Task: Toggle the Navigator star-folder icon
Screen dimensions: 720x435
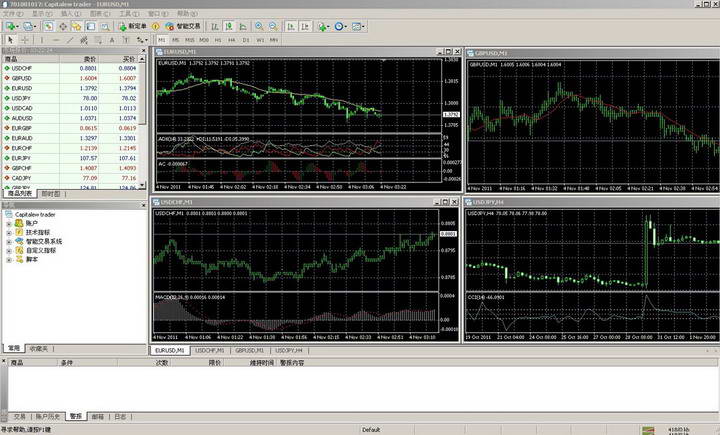Action: pyautogui.click(x=76, y=27)
